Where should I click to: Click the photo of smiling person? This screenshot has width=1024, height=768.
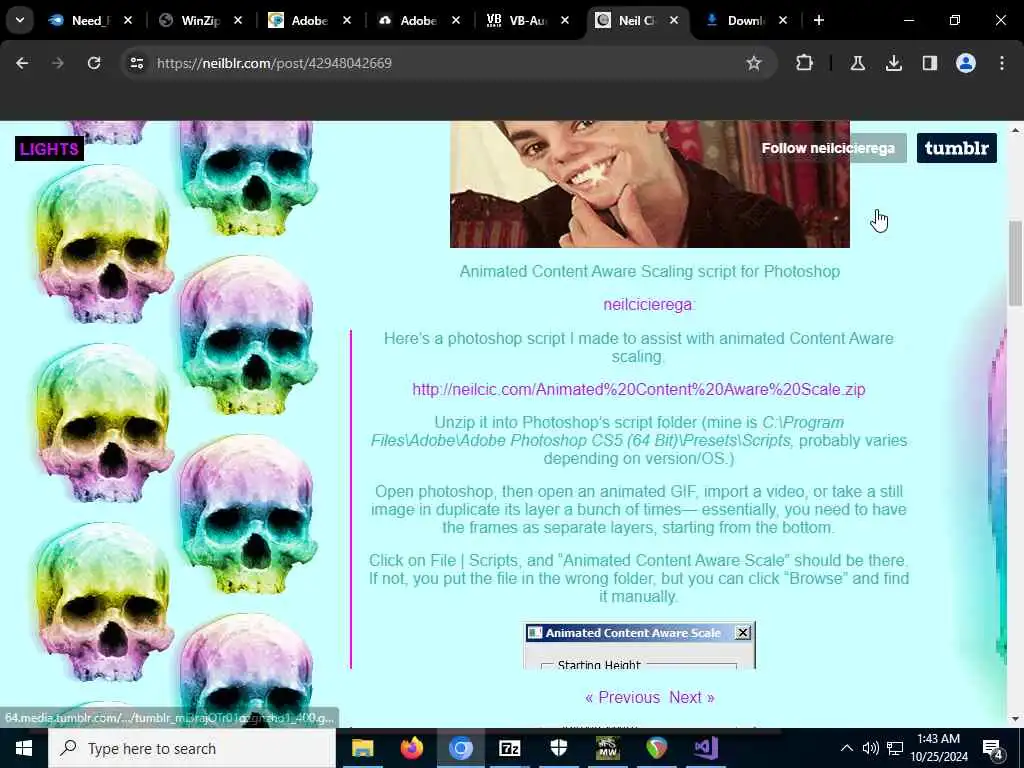coord(650,184)
